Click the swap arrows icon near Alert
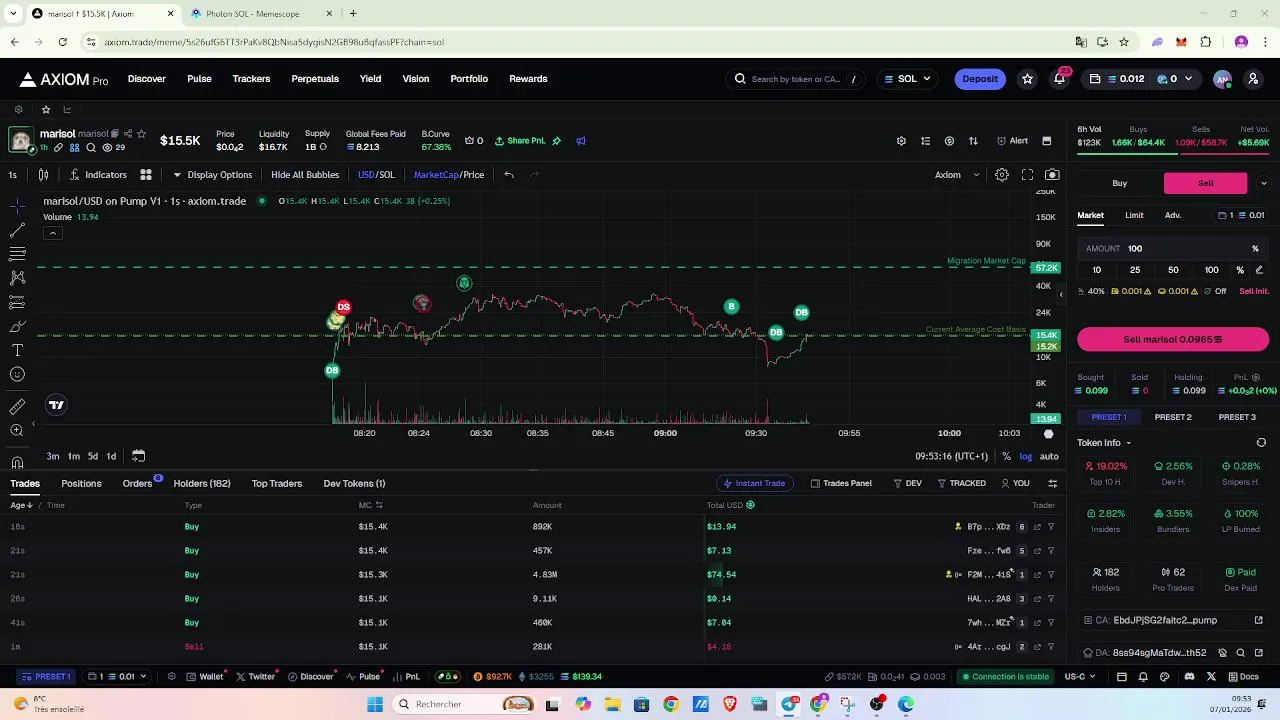Screen dimensions: 1280x720 point(973,141)
